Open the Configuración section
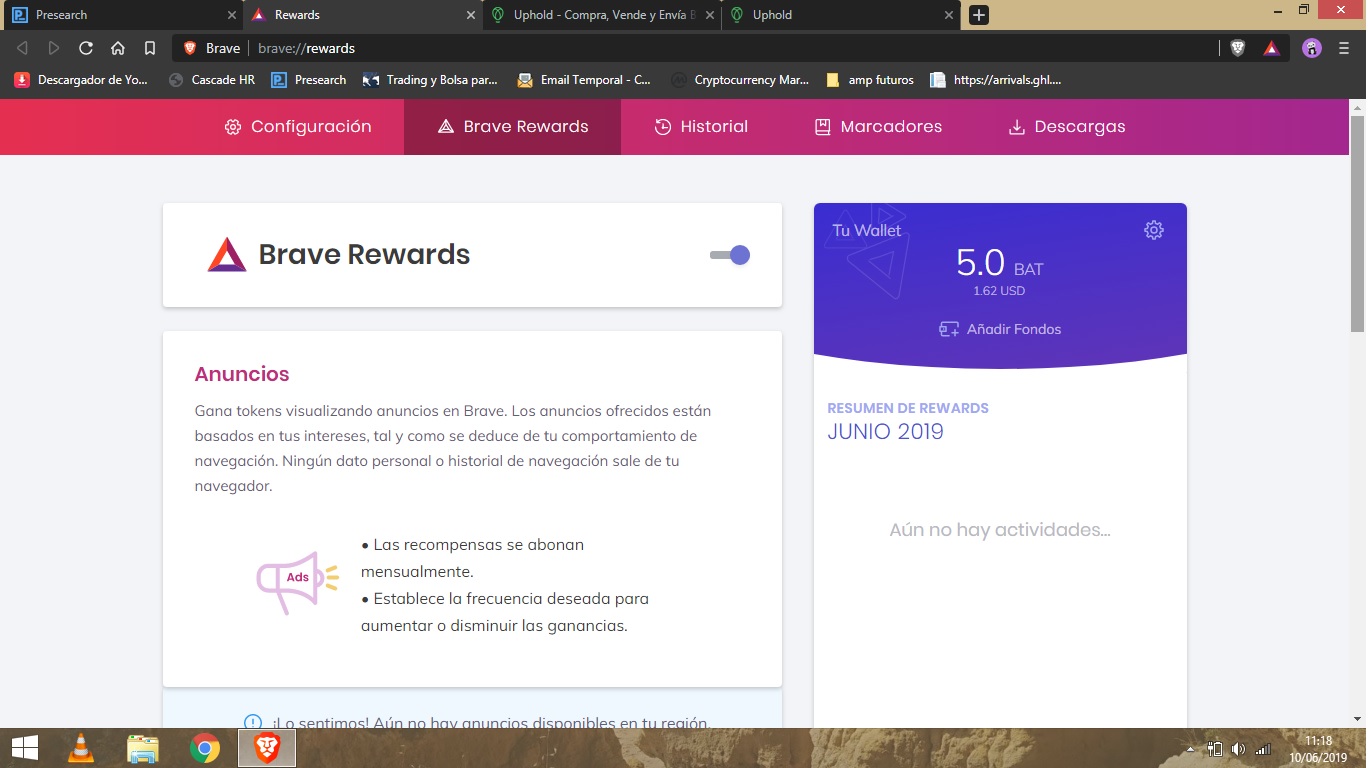This screenshot has width=1368, height=768. 298,127
